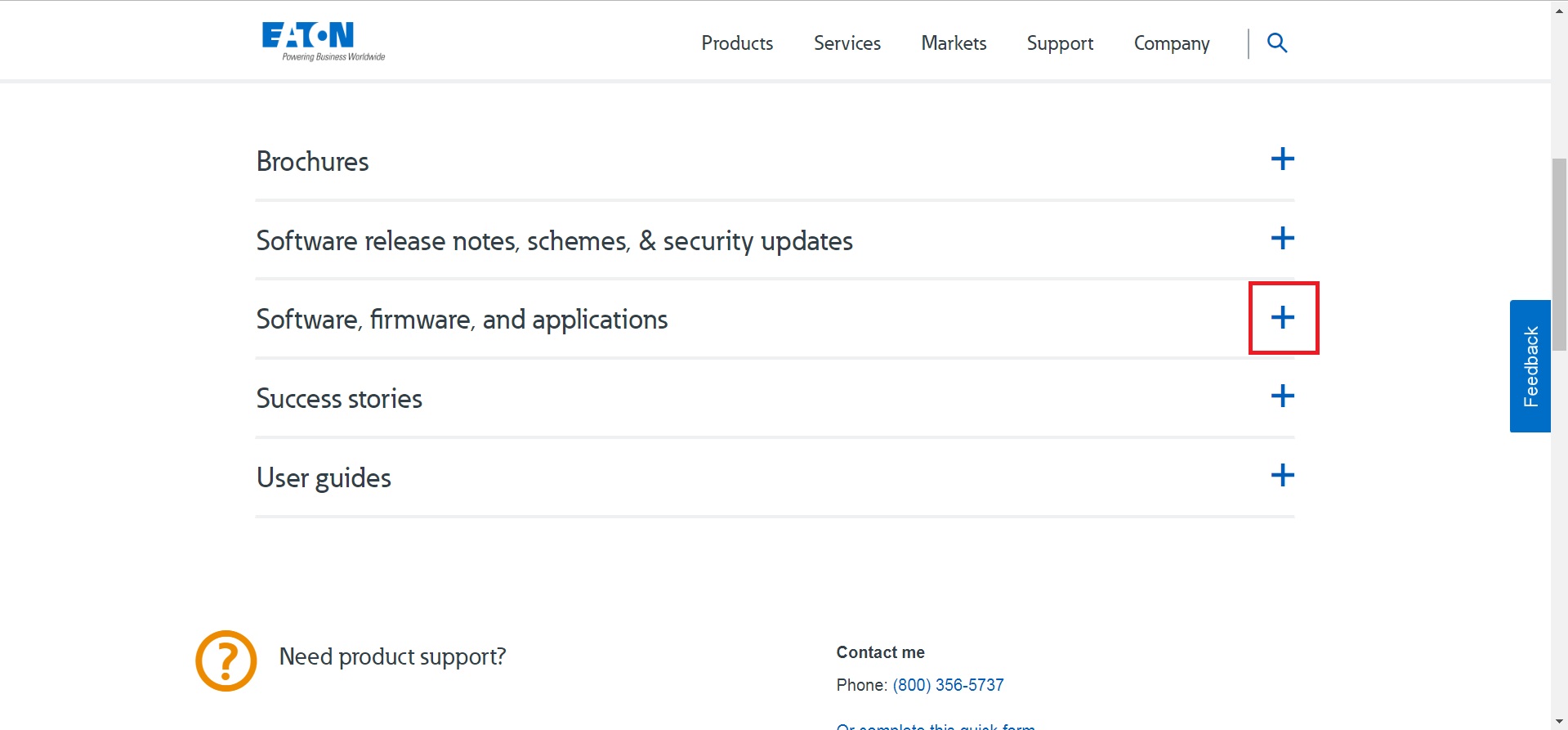
Task: Click plus icon for Software release notes
Action: (1282, 239)
